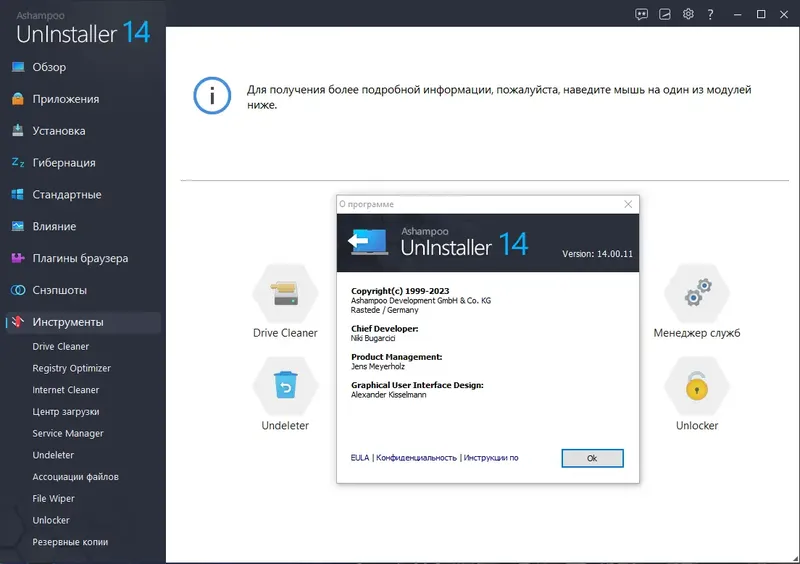800x564 pixels.
Task: Click the Стандартные Windows logo icon
Action: 18,194
